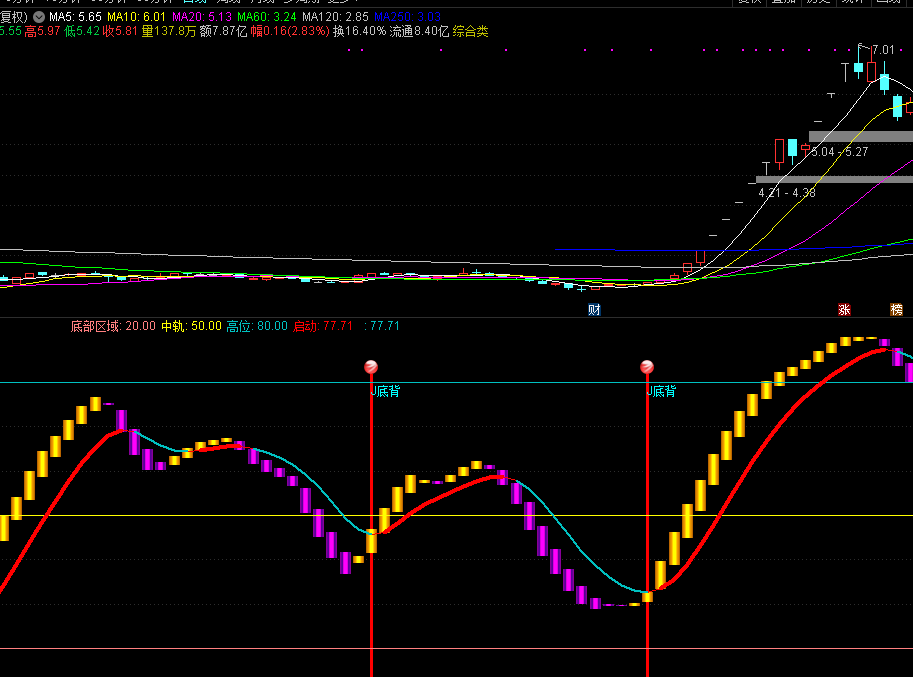Click the 高位: 80.00 indicator label
The image size is (913, 677).
click(257, 326)
